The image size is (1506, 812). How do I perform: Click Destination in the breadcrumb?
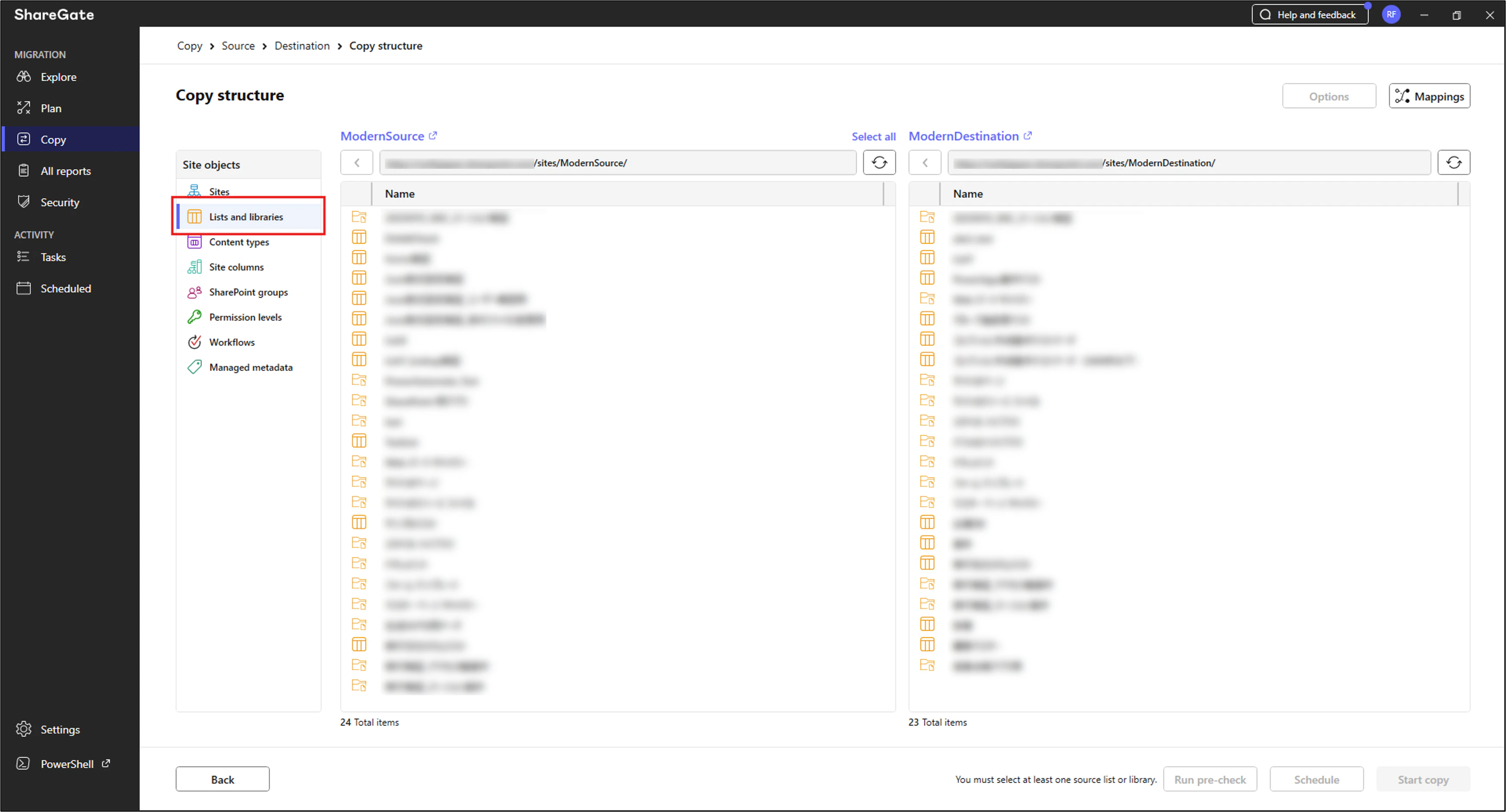coord(302,46)
